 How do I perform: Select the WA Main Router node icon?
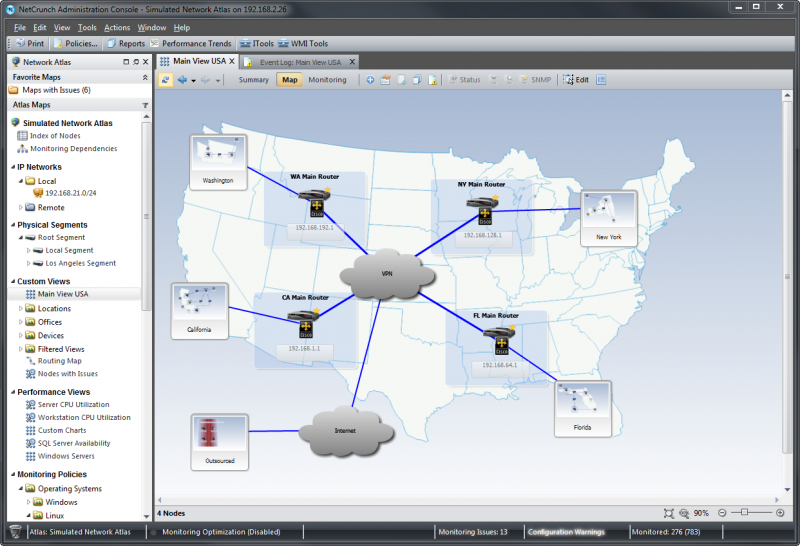tap(315, 203)
